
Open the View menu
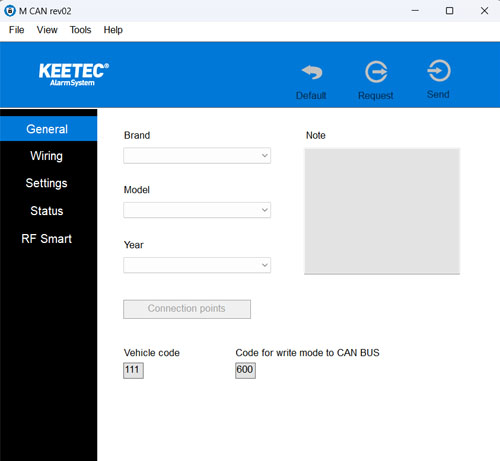(x=47, y=30)
